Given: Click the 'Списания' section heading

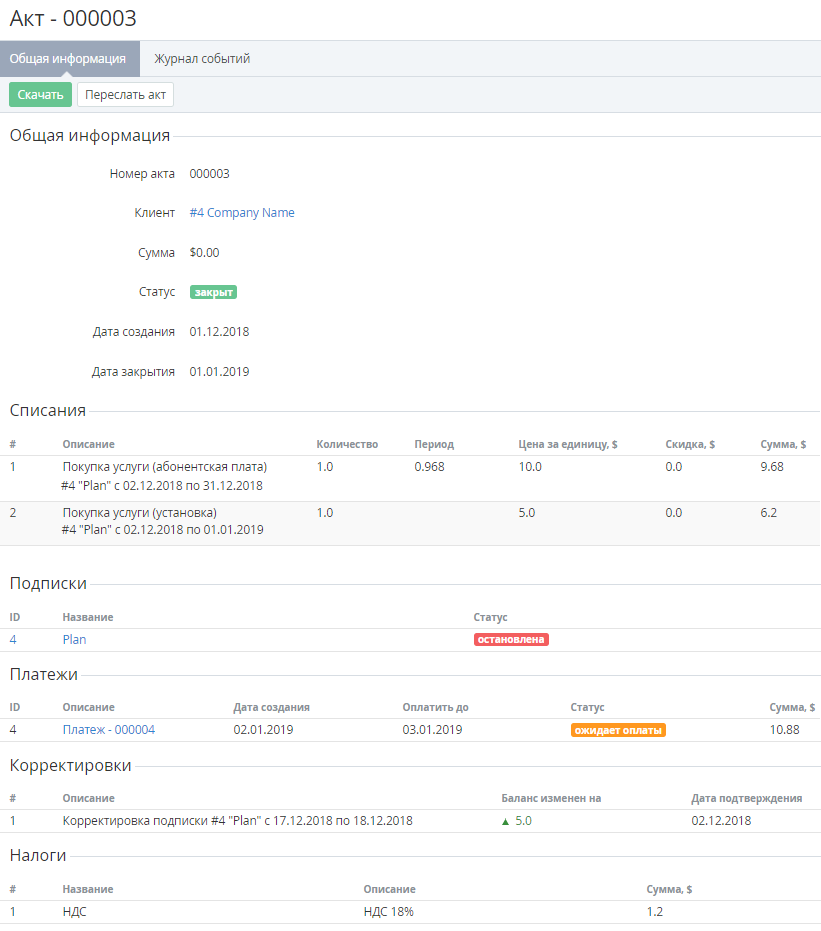Looking at the screenshot, I should point(48,410).
